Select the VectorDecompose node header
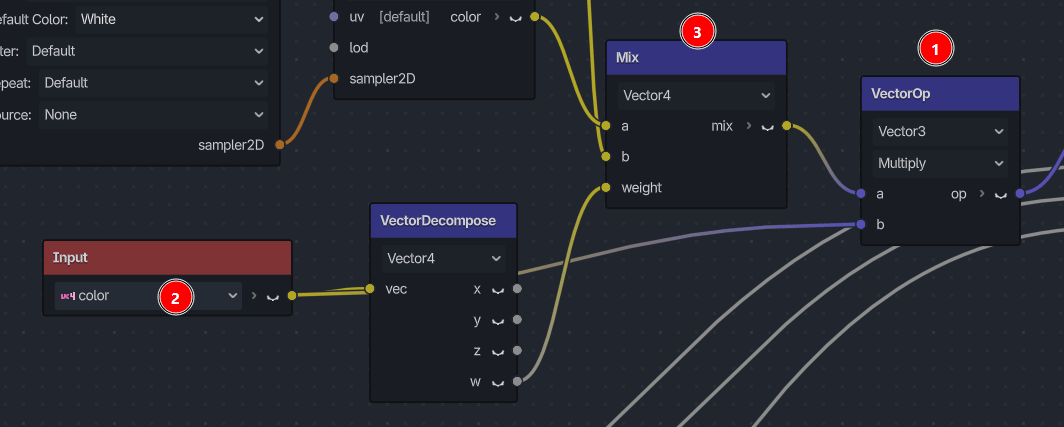Image resolution: width=1064 pixels, height=427 pixels. pos(444,221)
